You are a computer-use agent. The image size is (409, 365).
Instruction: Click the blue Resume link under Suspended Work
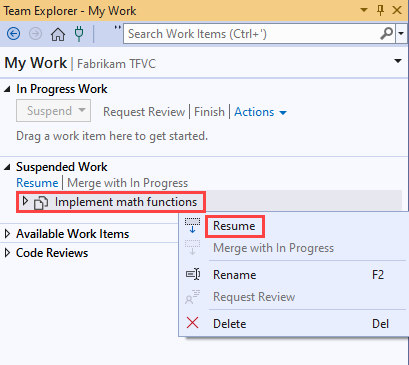click(x=37, y=183)
